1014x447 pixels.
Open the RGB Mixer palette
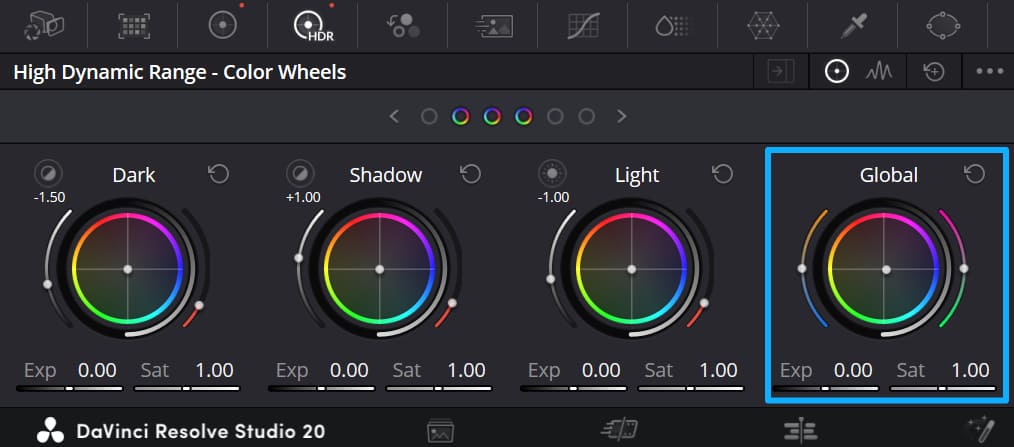click(x=404, y=26)
